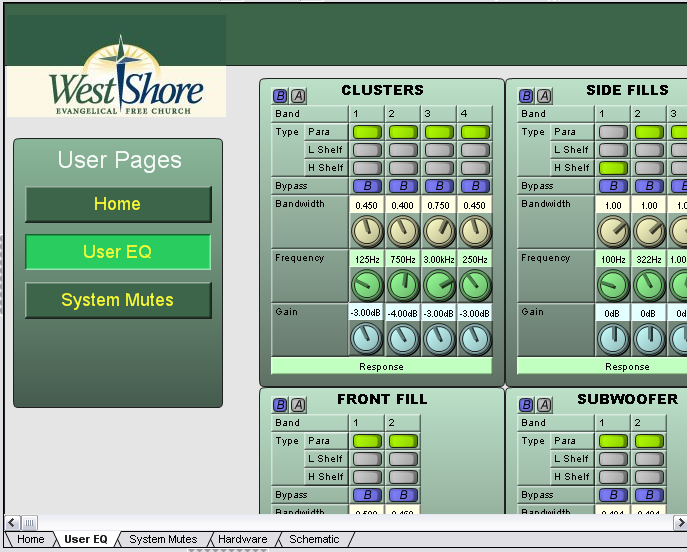
Task: Click CLUSTERS band 2 frequency knob
Action: pos(403,285)
